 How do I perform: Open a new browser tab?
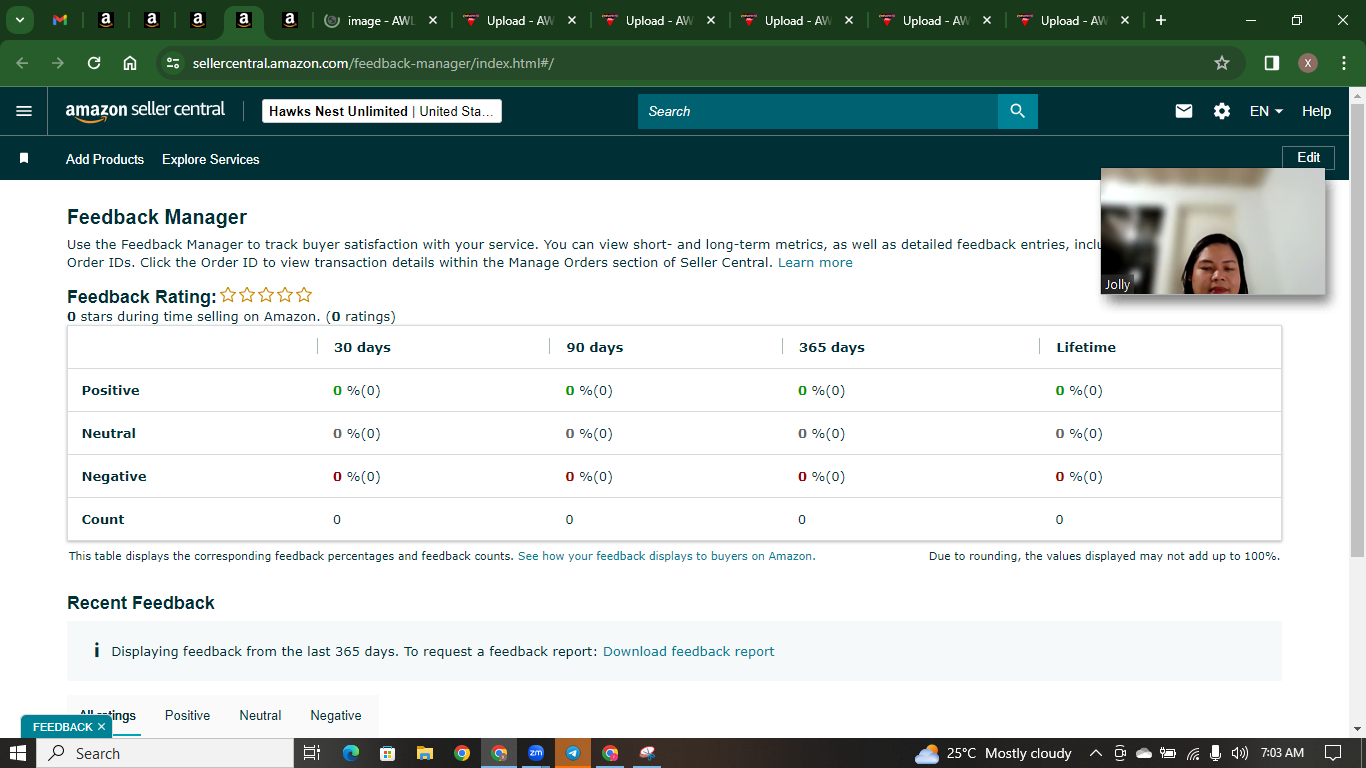[1161, 20]
